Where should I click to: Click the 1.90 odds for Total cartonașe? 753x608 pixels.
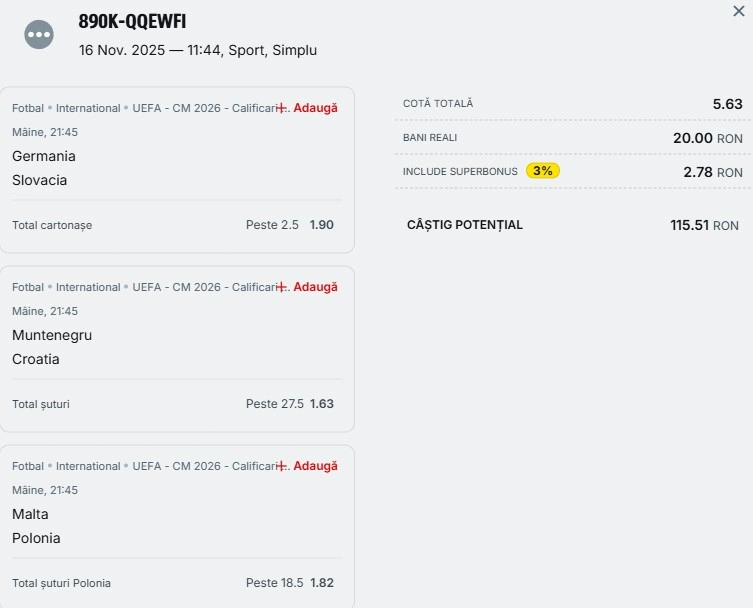(x=322, y=225)
